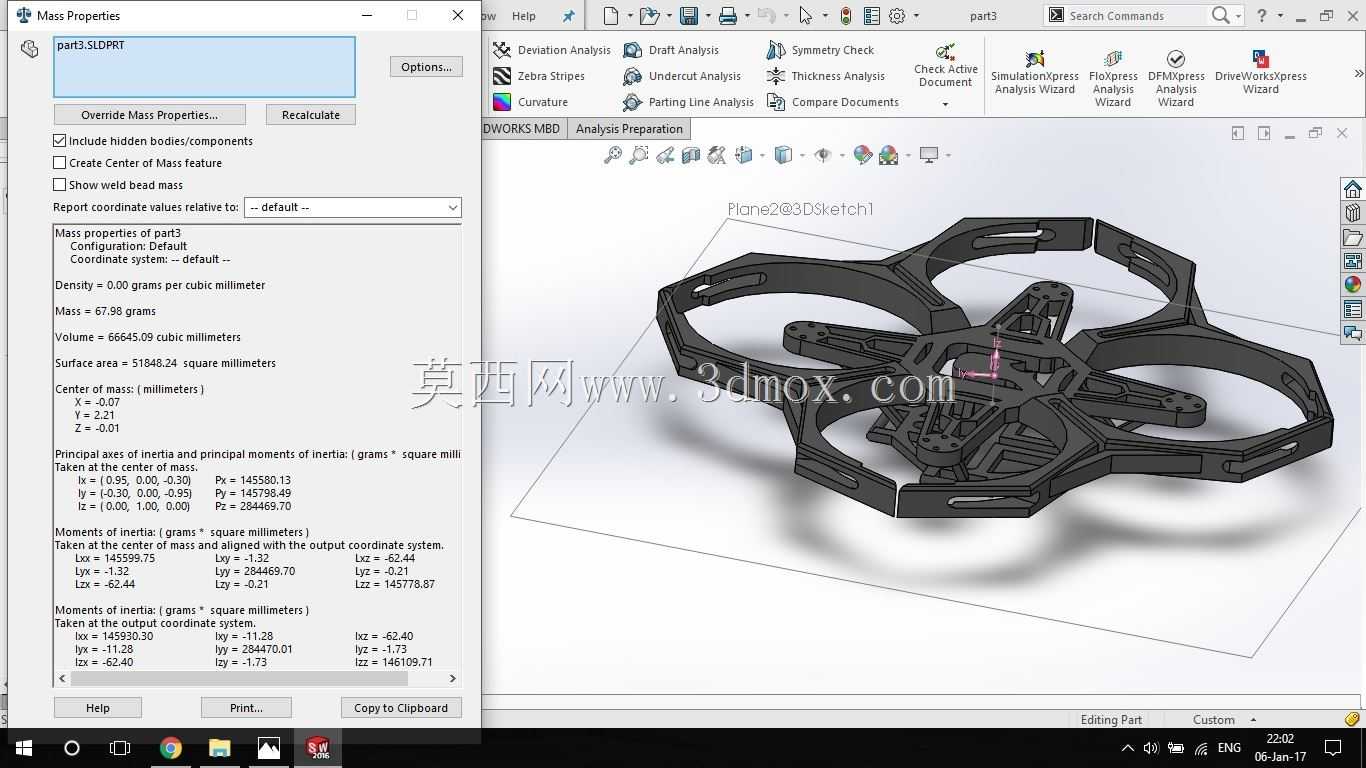Image resolution: width=1366 pixels, height=768 pixels.
Task: Open Design Library task pane
Action: click(x=1353, y=214)
